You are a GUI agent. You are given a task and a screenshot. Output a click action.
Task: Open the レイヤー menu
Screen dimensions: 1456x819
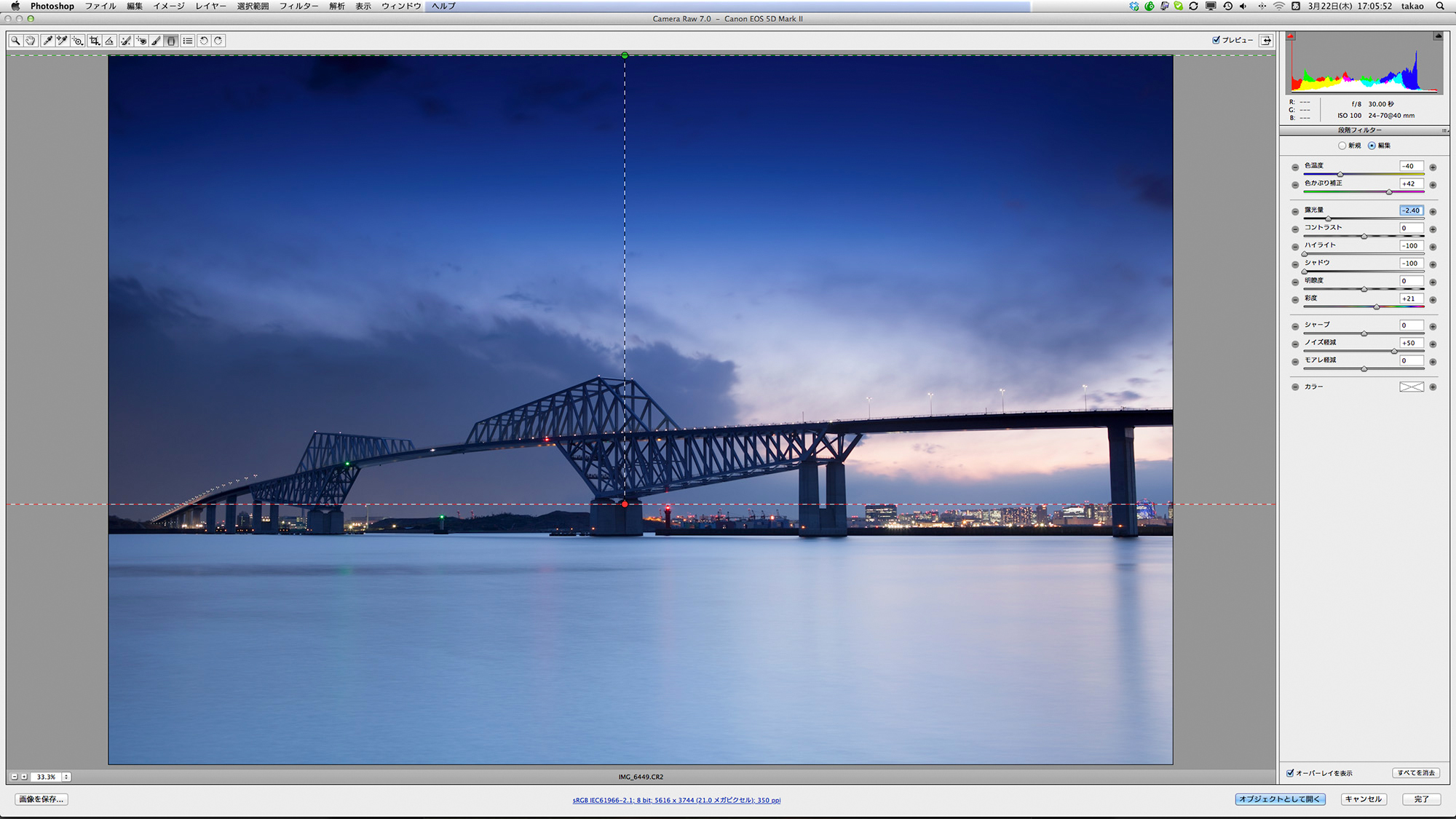tap(210, 6)
